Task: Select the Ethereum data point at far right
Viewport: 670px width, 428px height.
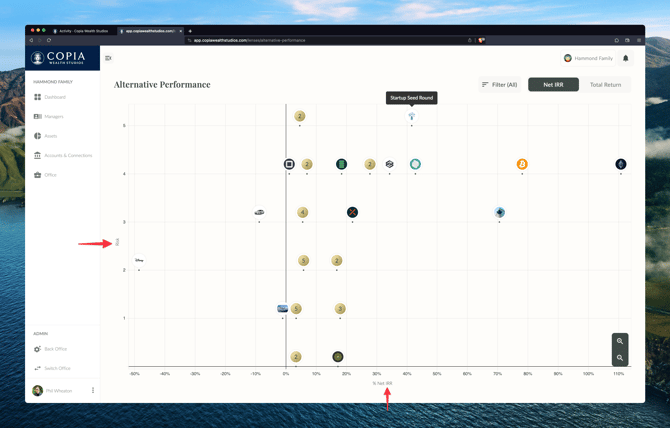Action: [x=621, y=164]
